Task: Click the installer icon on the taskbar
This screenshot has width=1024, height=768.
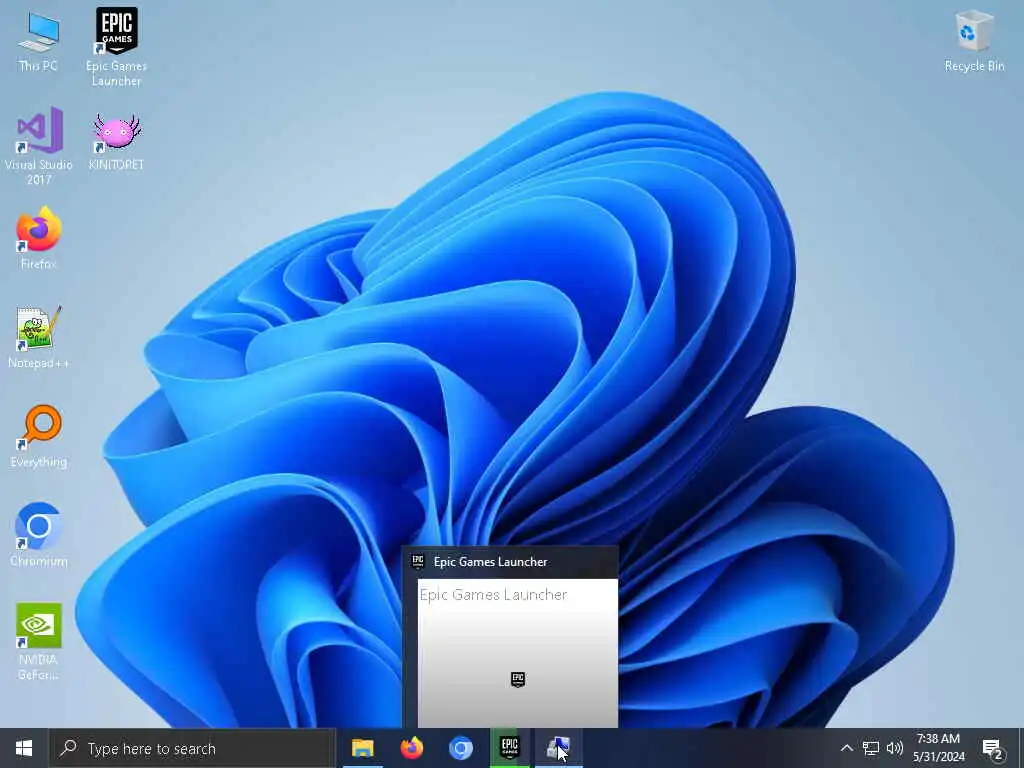Action: [x=558, y=748]
